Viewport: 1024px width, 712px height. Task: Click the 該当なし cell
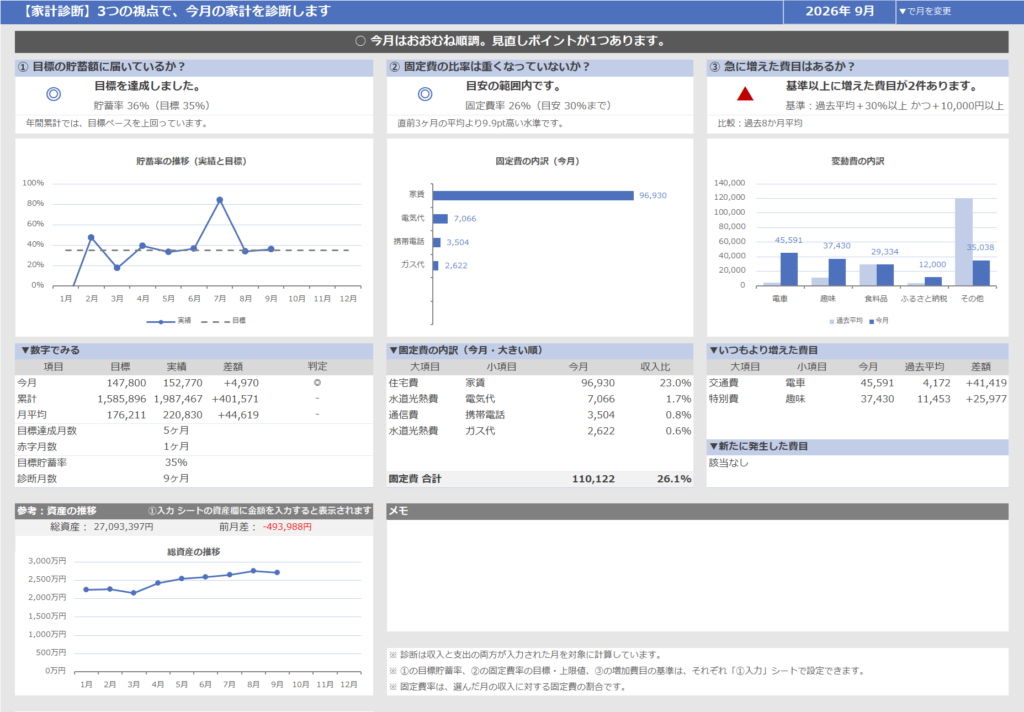729,462
